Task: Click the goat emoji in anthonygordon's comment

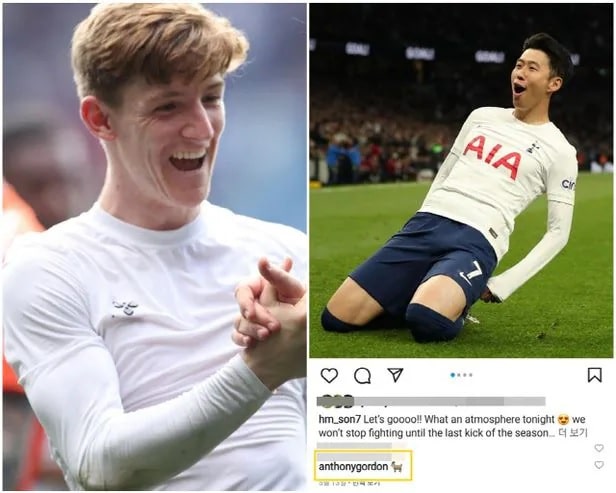Action: coord(397,467)
